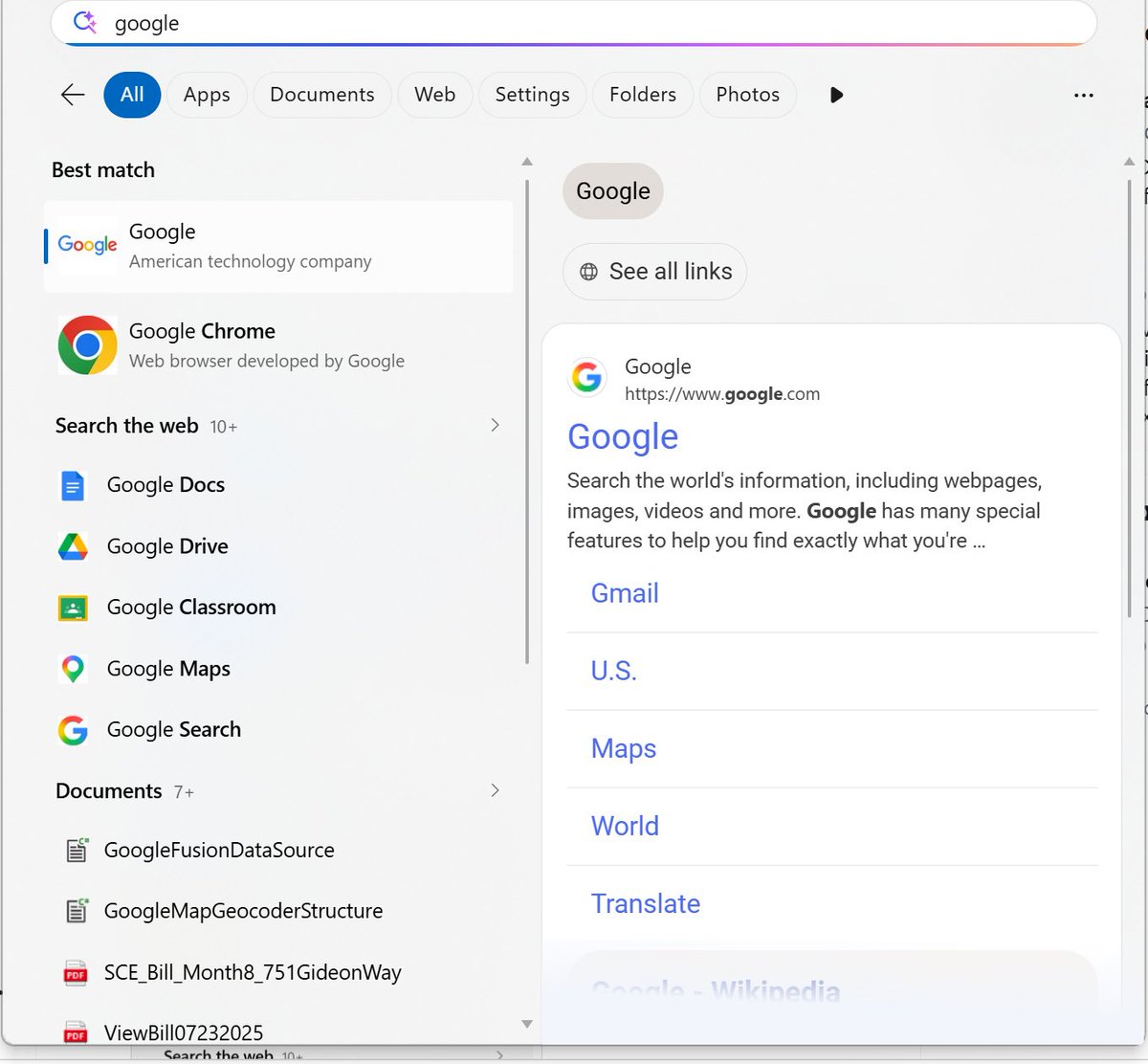Select the Google Docs suggestion text
Image resolution: width=1148 pixels, height=1064 pixels.
pyautogui.click(x=166, y=485)
